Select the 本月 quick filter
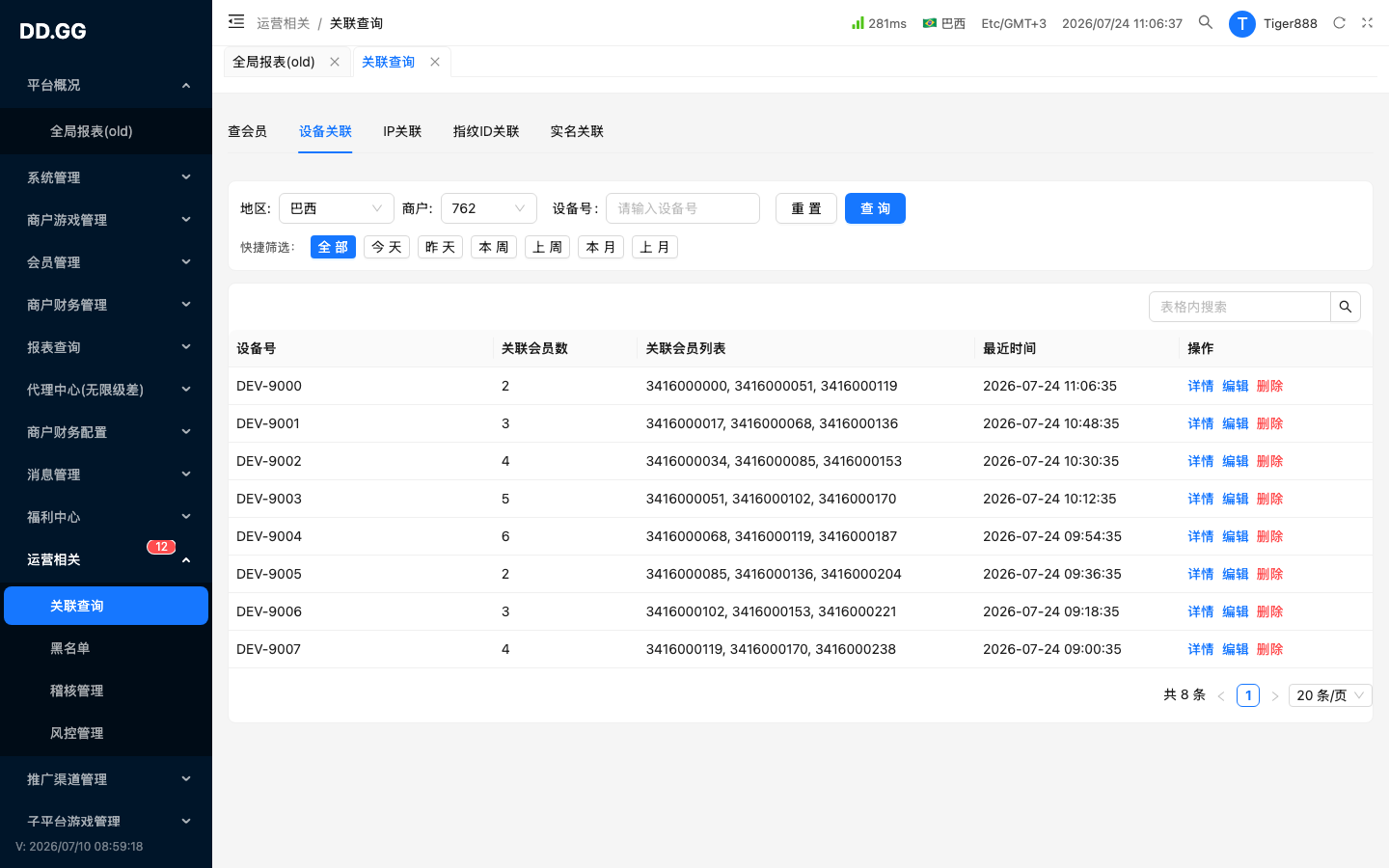The width and height of the screenshot is (1389, 868). point(601,247)
